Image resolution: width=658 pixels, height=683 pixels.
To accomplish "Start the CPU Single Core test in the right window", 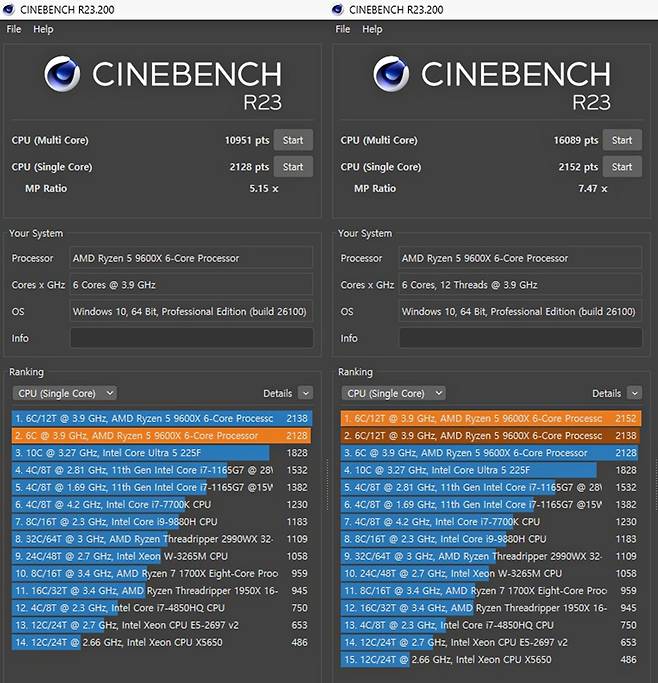I will 622,167.
